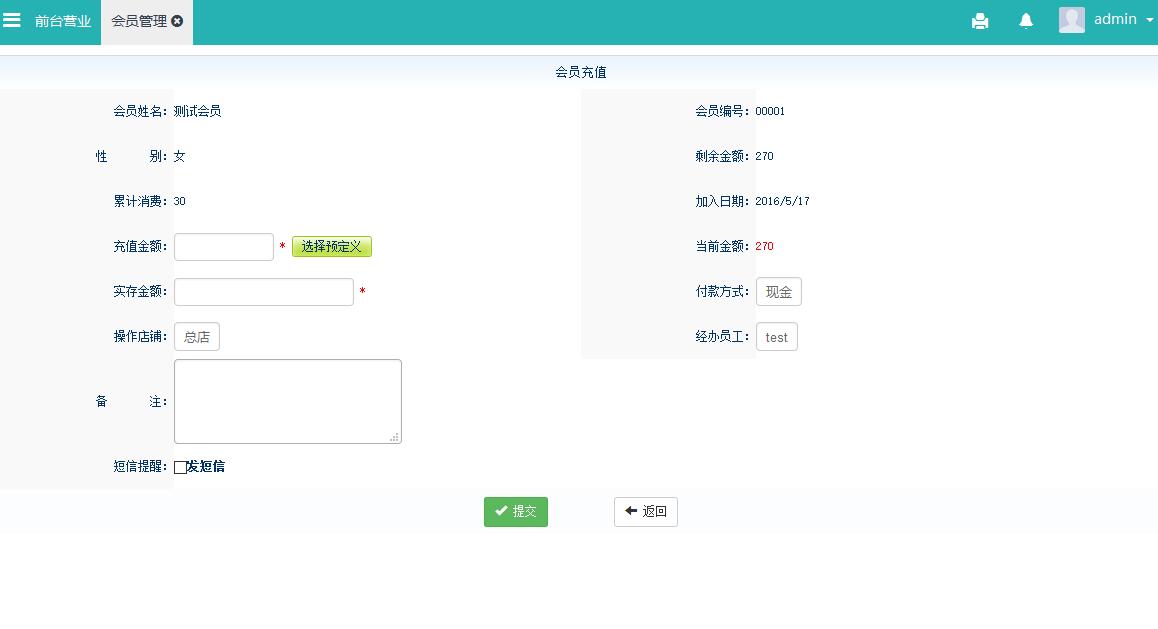
Task: Focus the 充值金额 input field
Action: coord(224,247)
